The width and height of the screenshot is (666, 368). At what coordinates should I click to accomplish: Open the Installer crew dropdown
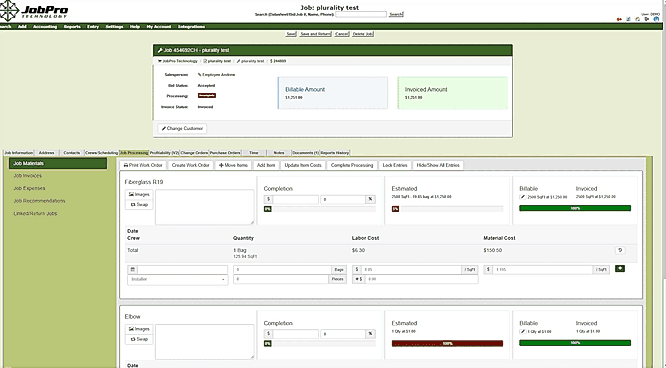[x=178, y=280]
